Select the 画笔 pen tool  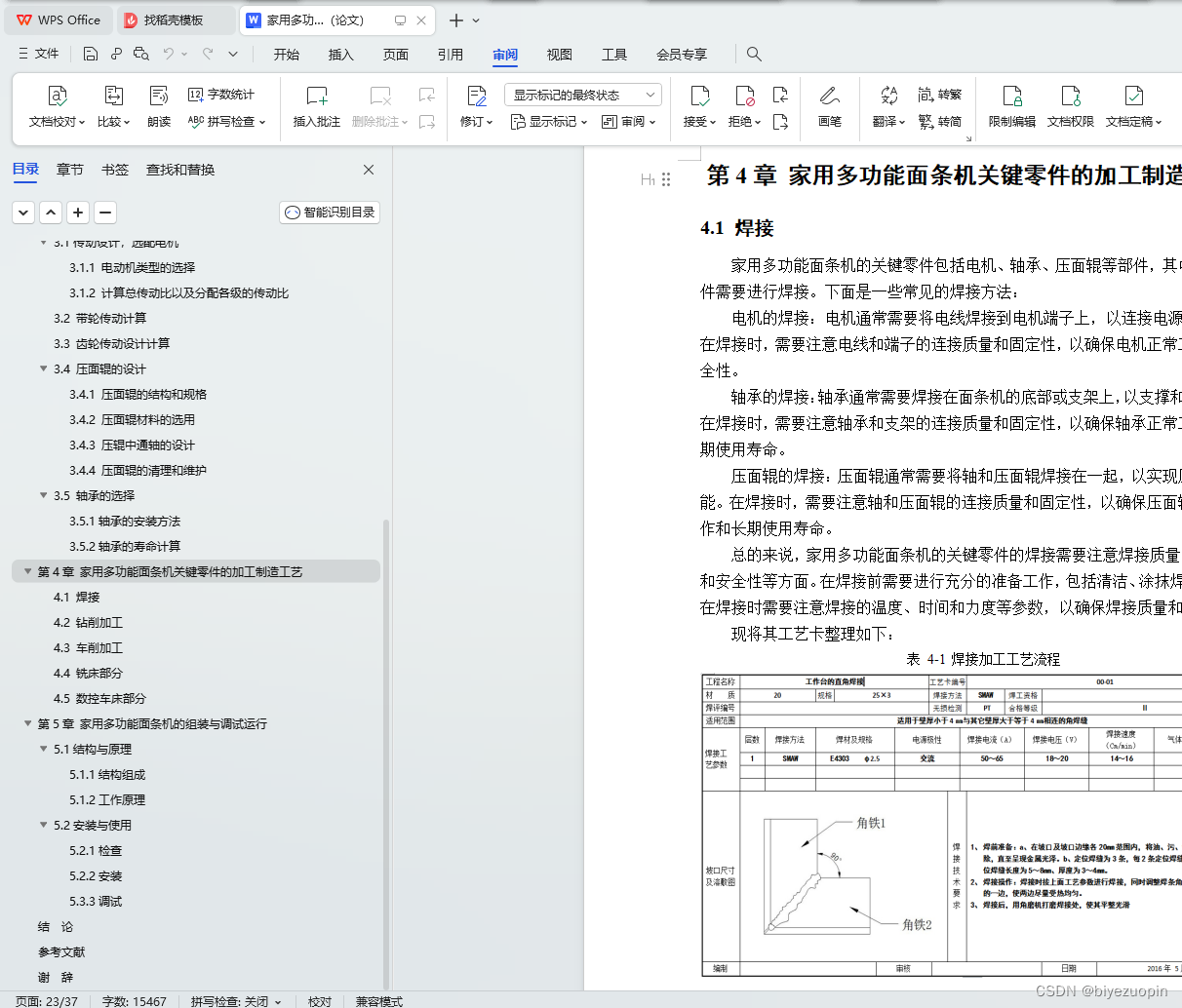pos(830,107)
